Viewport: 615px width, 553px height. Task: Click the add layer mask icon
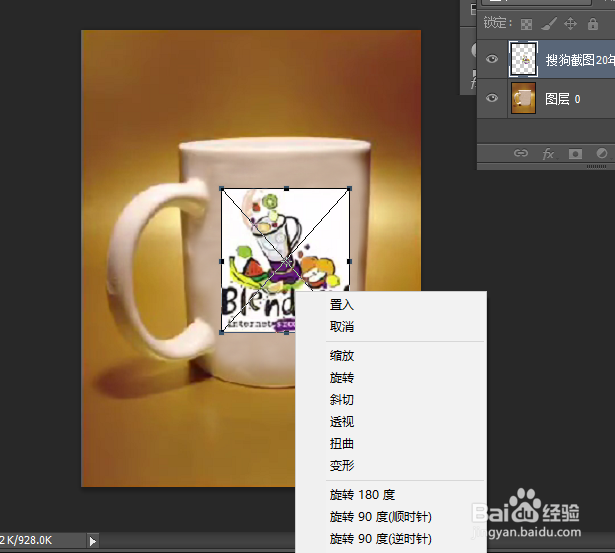tap(575, 154)
